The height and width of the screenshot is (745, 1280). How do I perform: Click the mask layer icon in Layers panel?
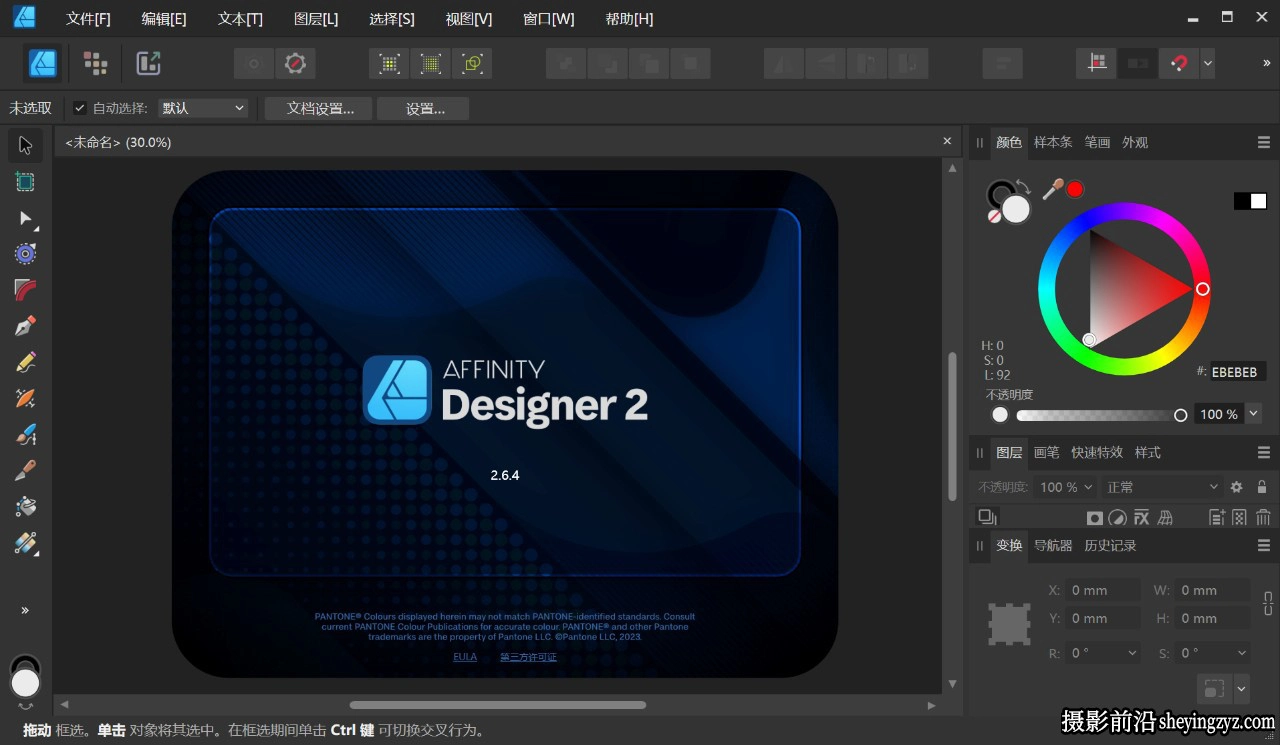[x=1095, y=517]
